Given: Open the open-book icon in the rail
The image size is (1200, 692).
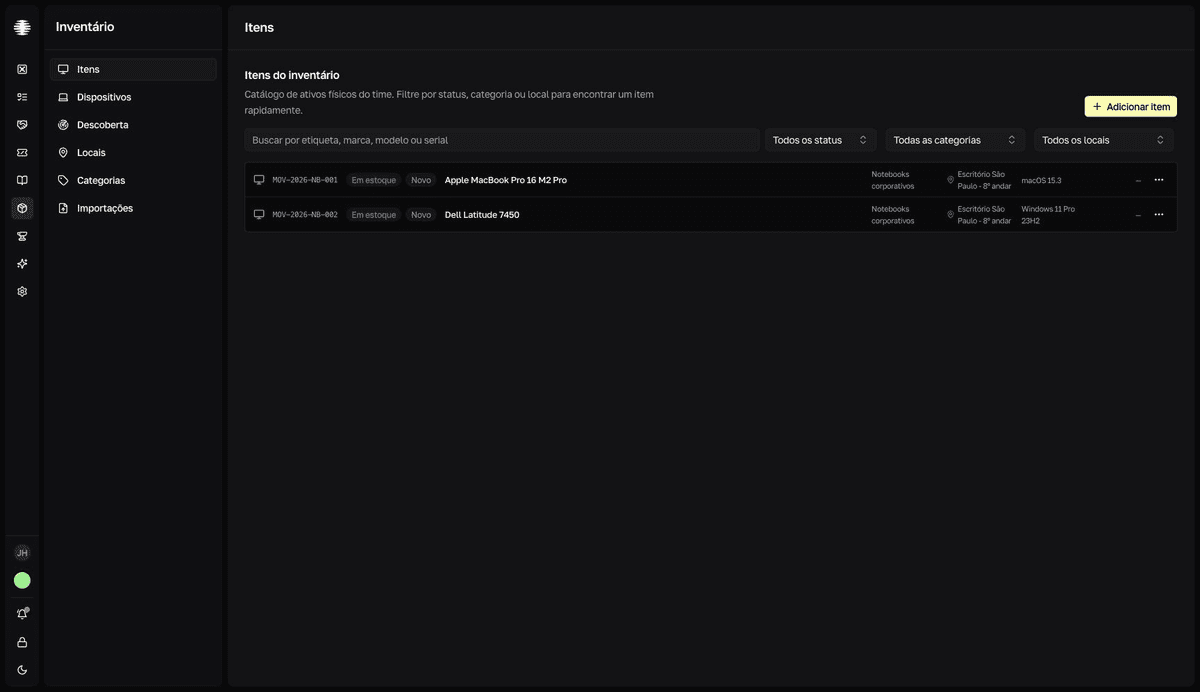Looking at the screenshot, I should click(22, 180).
